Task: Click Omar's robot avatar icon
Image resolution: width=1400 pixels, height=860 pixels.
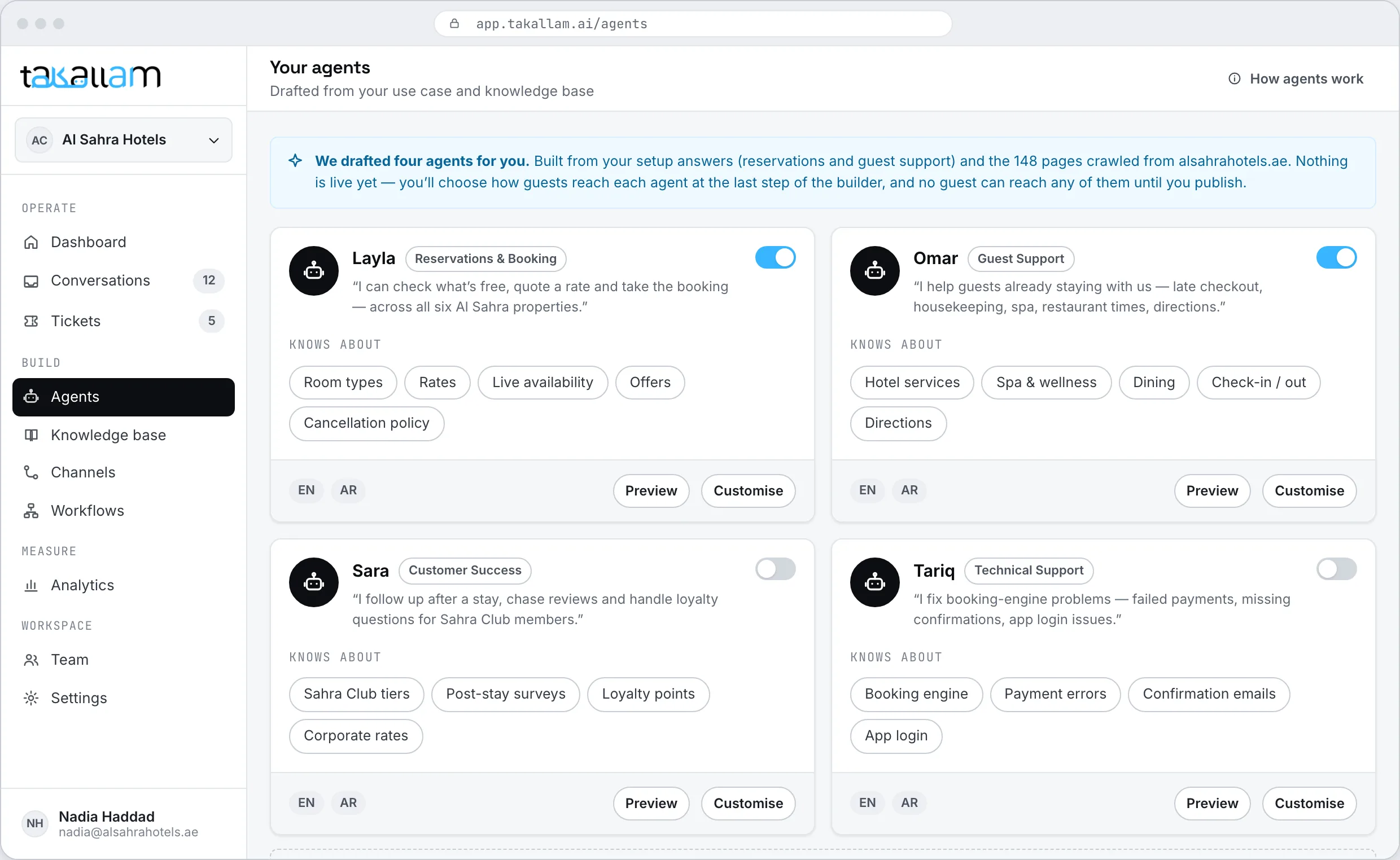Action: (875, 271)
